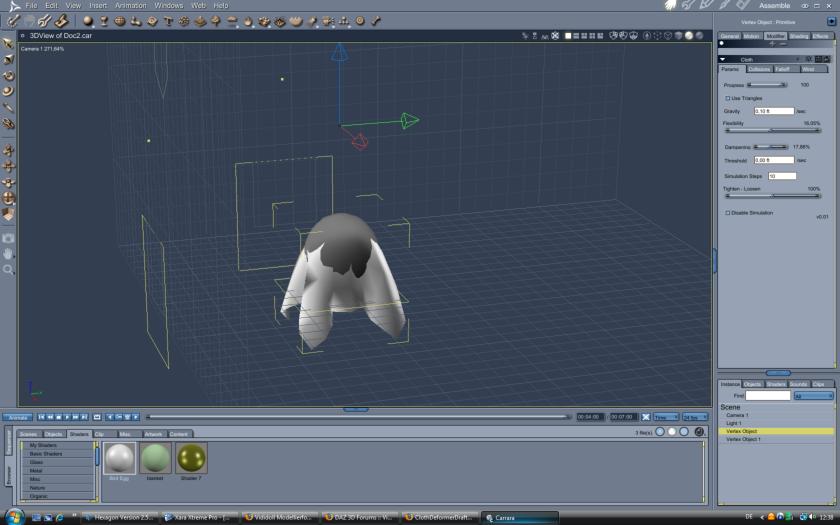Image resolution: width=840 pixels, height=525 pixels.
Task: Click the hammer-shaped icon in top toolbar
Action: (x=376, y=21)
